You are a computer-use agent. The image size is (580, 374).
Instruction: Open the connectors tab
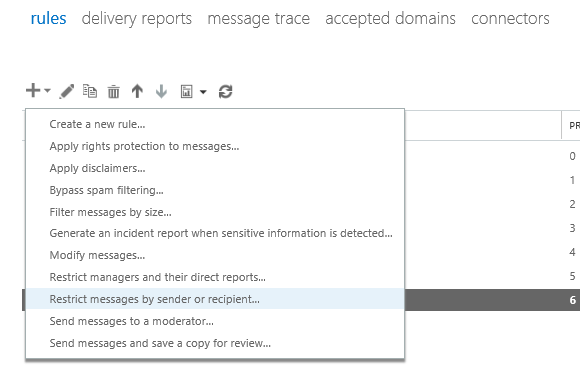510,18
